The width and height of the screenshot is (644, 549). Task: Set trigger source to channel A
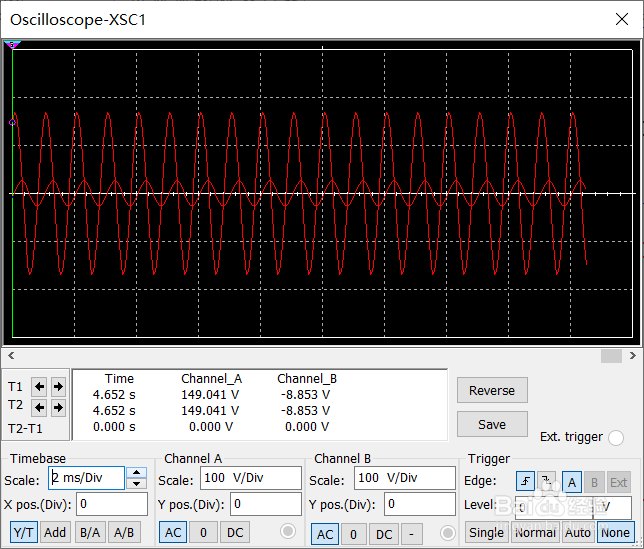pos(572,482)
